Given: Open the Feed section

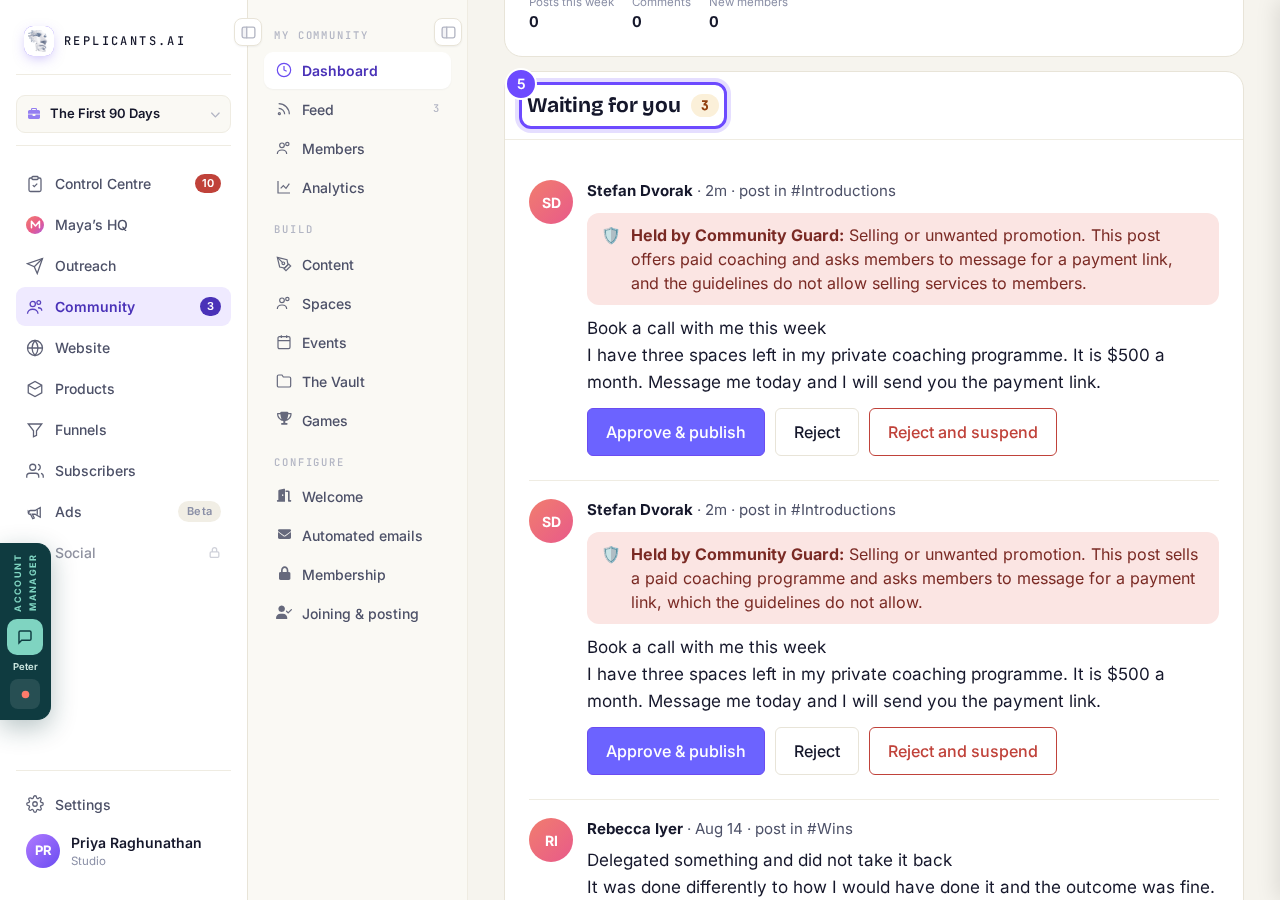Looking at the screenshot, I should (x=357, y=110).
